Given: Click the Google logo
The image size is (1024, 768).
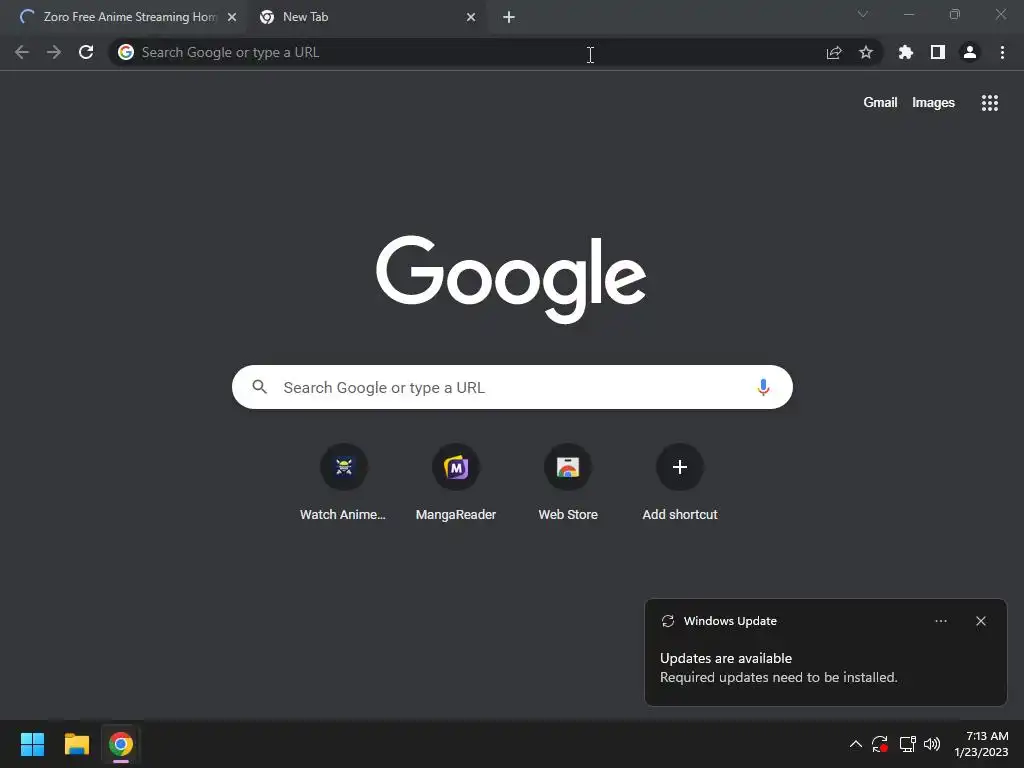Looking at the screenshot, I should click(x=511, y=279).
